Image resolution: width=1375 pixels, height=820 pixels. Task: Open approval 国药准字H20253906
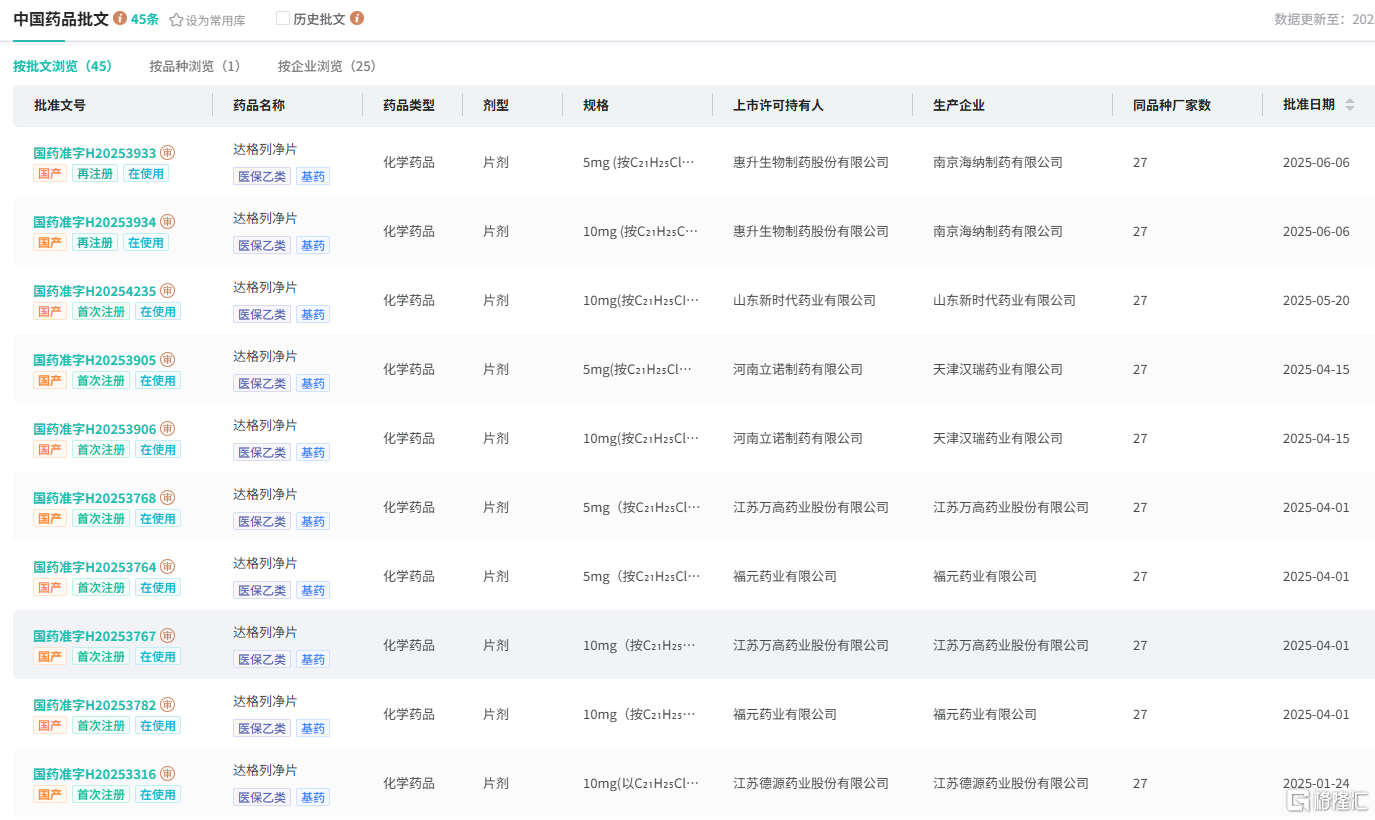[x=95, y=429]
